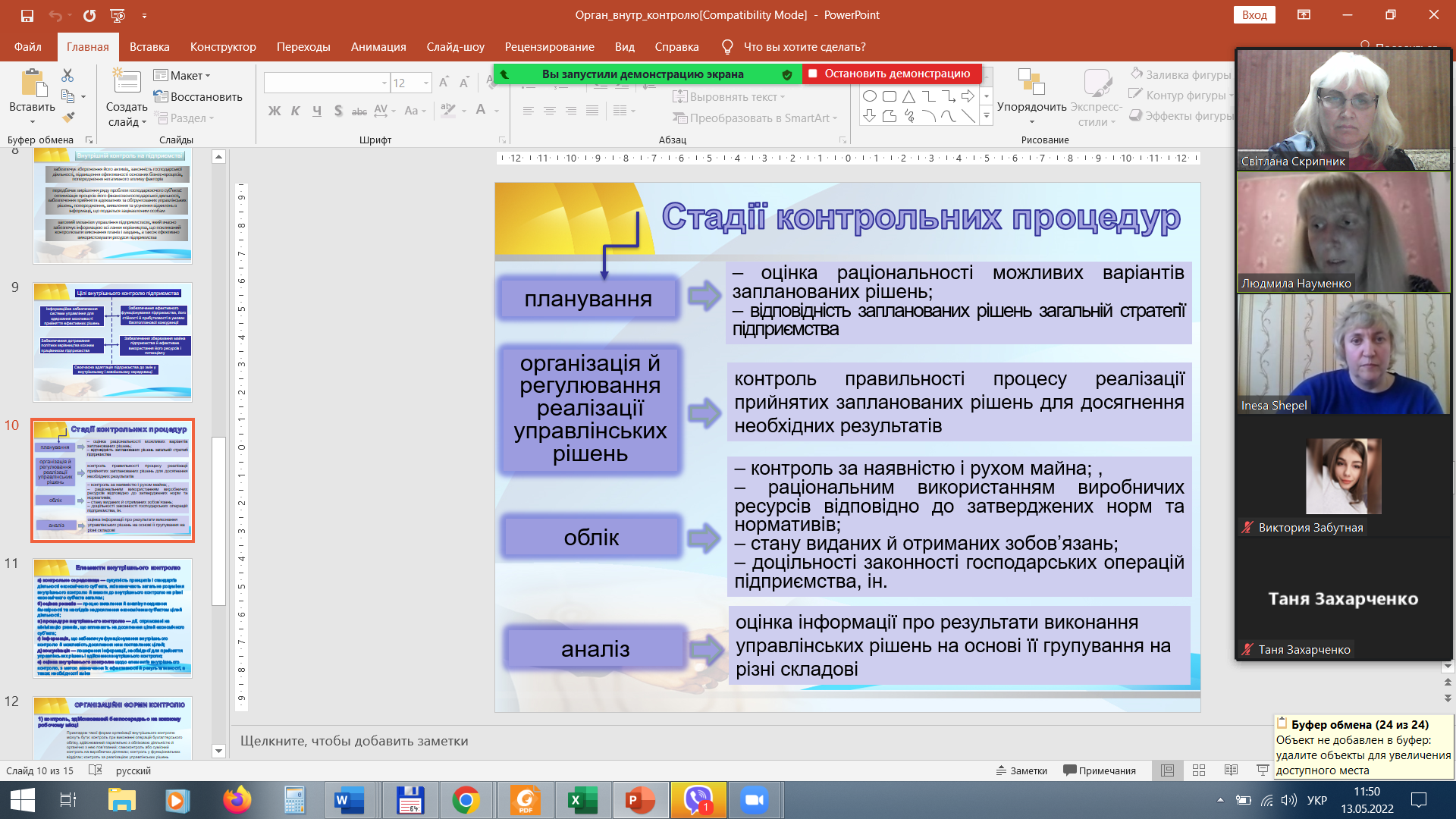Viewport: 1456px width, 819px height.
Task: Open Reading view from status bar
Action: coord(1231,770)
